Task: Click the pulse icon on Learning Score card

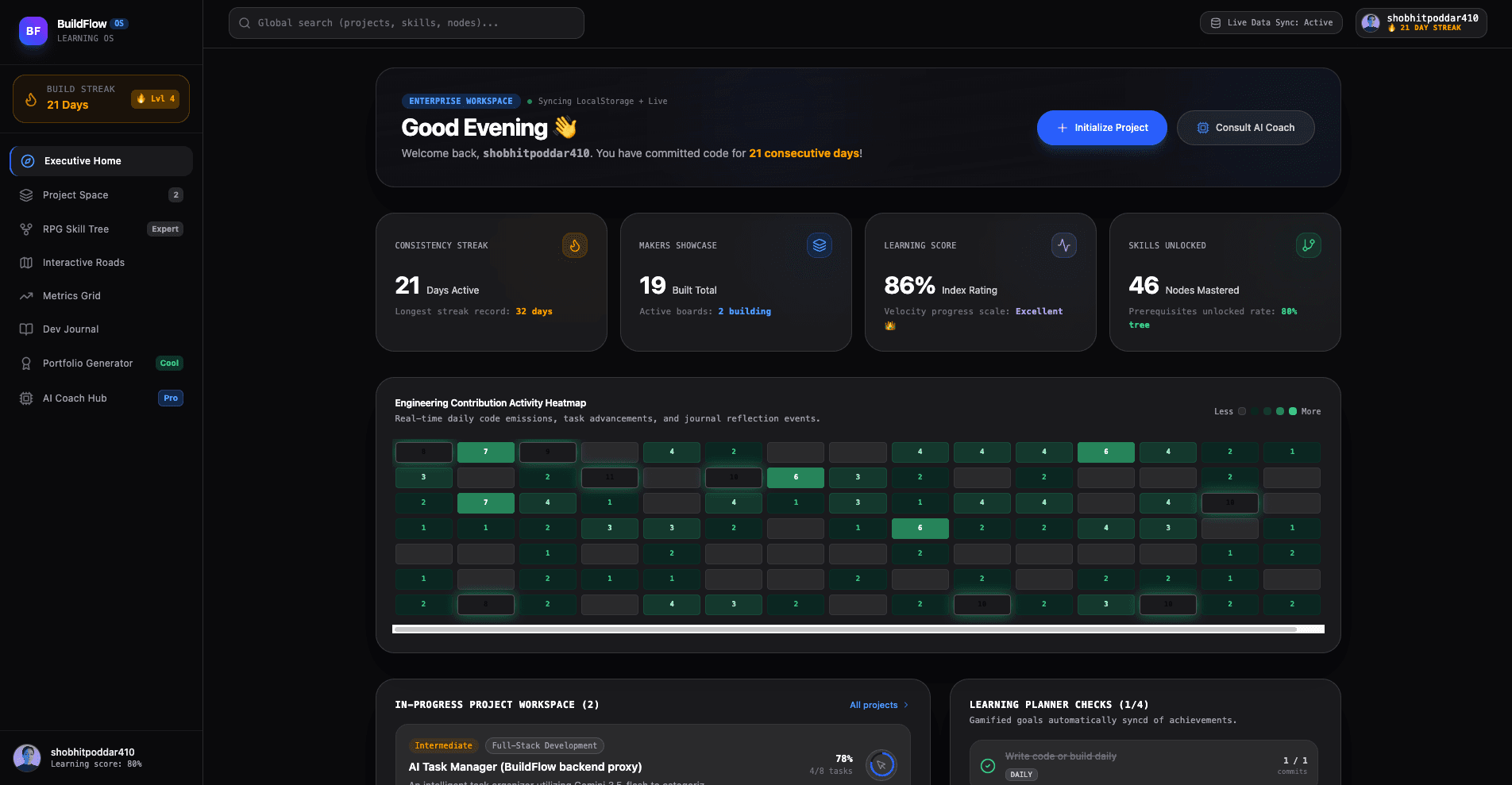Action: (x=1064, y=245)
